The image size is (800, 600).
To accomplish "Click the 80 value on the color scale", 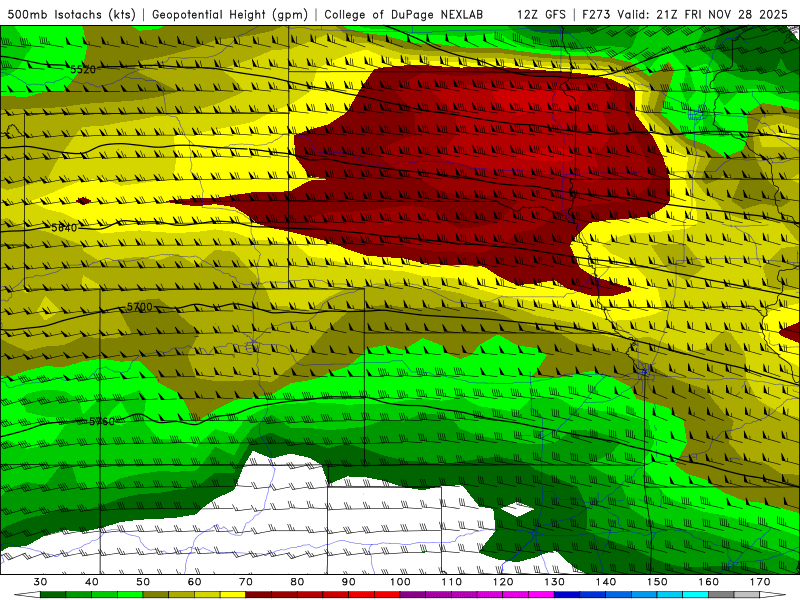I will pyautogui.click(x=297, y=582).
